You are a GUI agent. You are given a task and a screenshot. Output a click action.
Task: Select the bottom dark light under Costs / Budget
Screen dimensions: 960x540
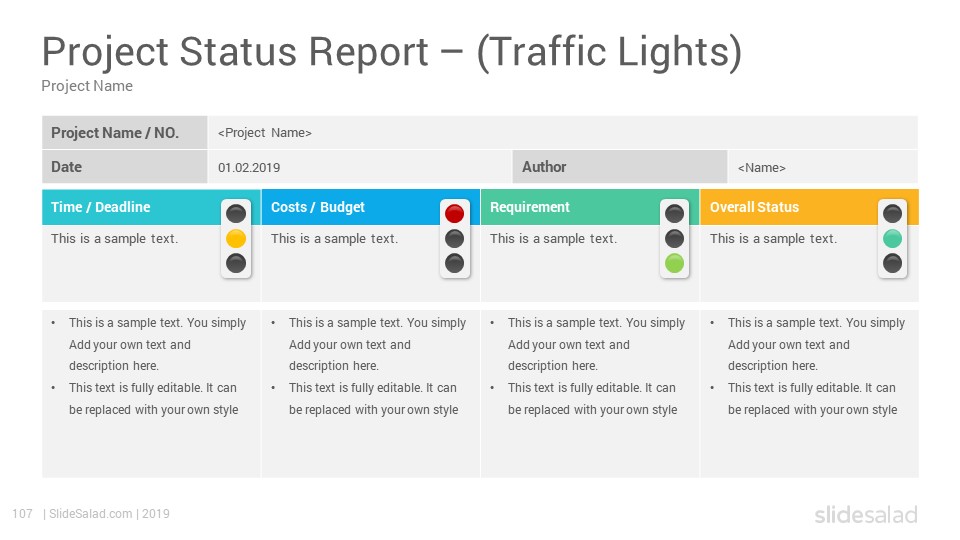[x=454, y=263]
